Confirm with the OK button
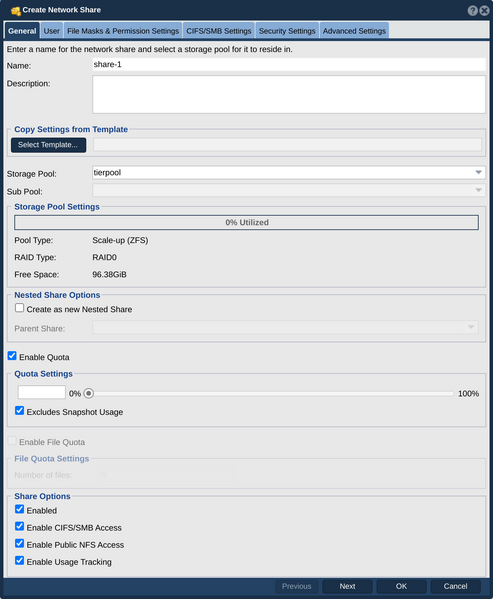493x599 pixels. 401,586
